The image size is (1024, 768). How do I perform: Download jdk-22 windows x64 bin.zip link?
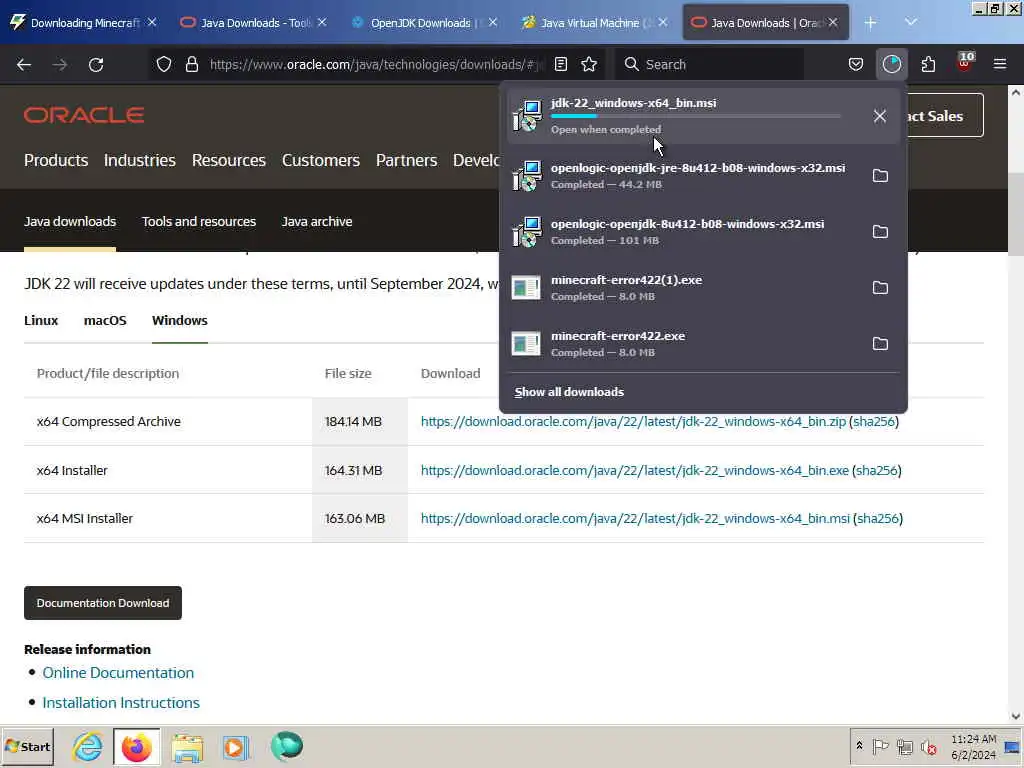coord(633,422)
